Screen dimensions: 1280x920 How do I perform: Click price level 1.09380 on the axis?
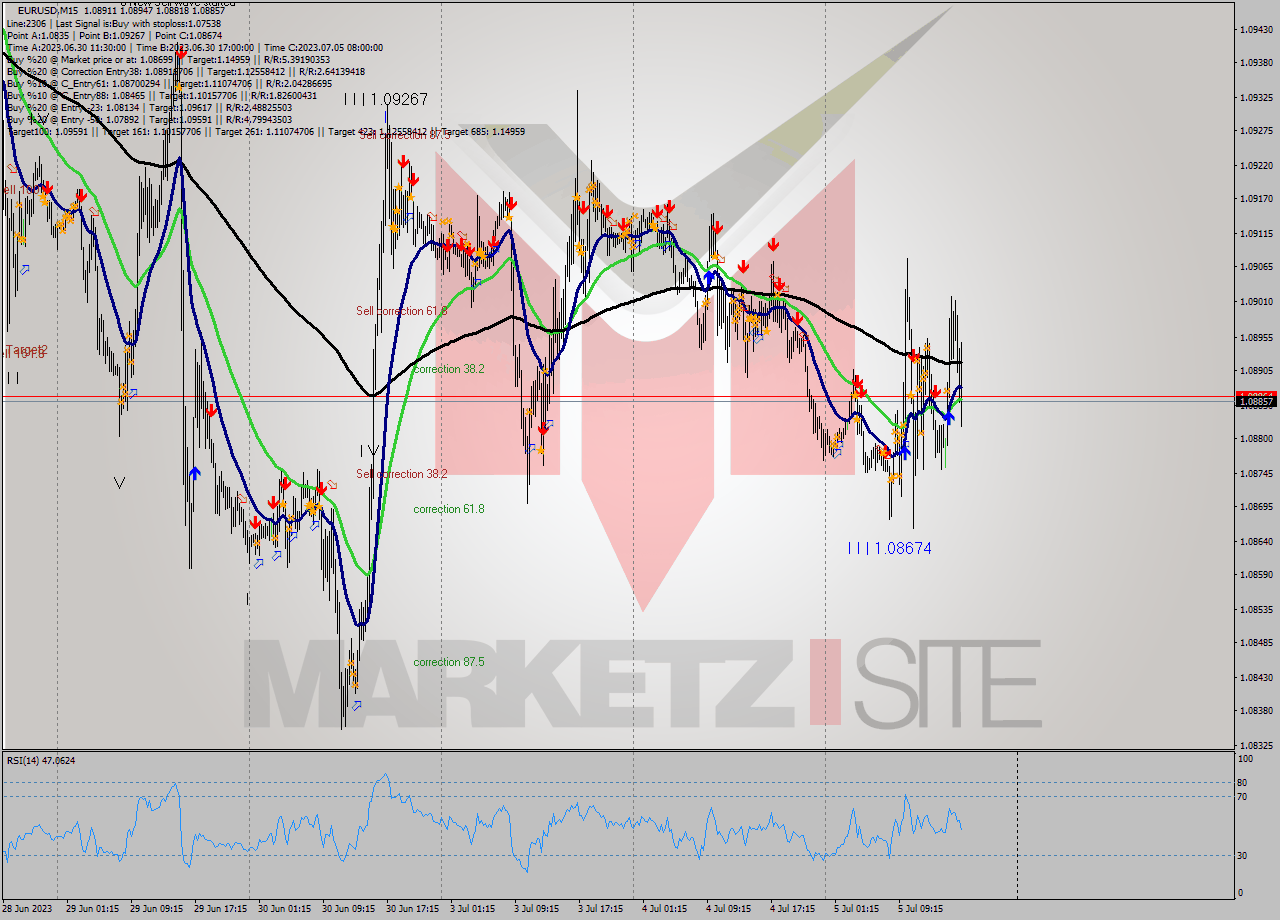(1255, 62)
